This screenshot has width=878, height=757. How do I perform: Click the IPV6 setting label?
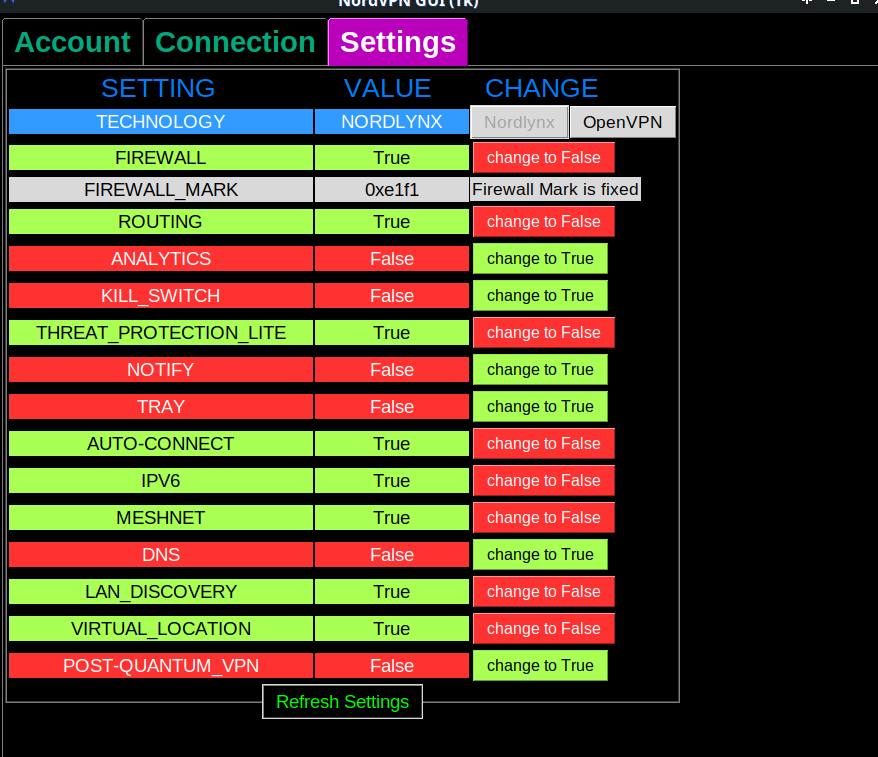(x=161, y=480)
